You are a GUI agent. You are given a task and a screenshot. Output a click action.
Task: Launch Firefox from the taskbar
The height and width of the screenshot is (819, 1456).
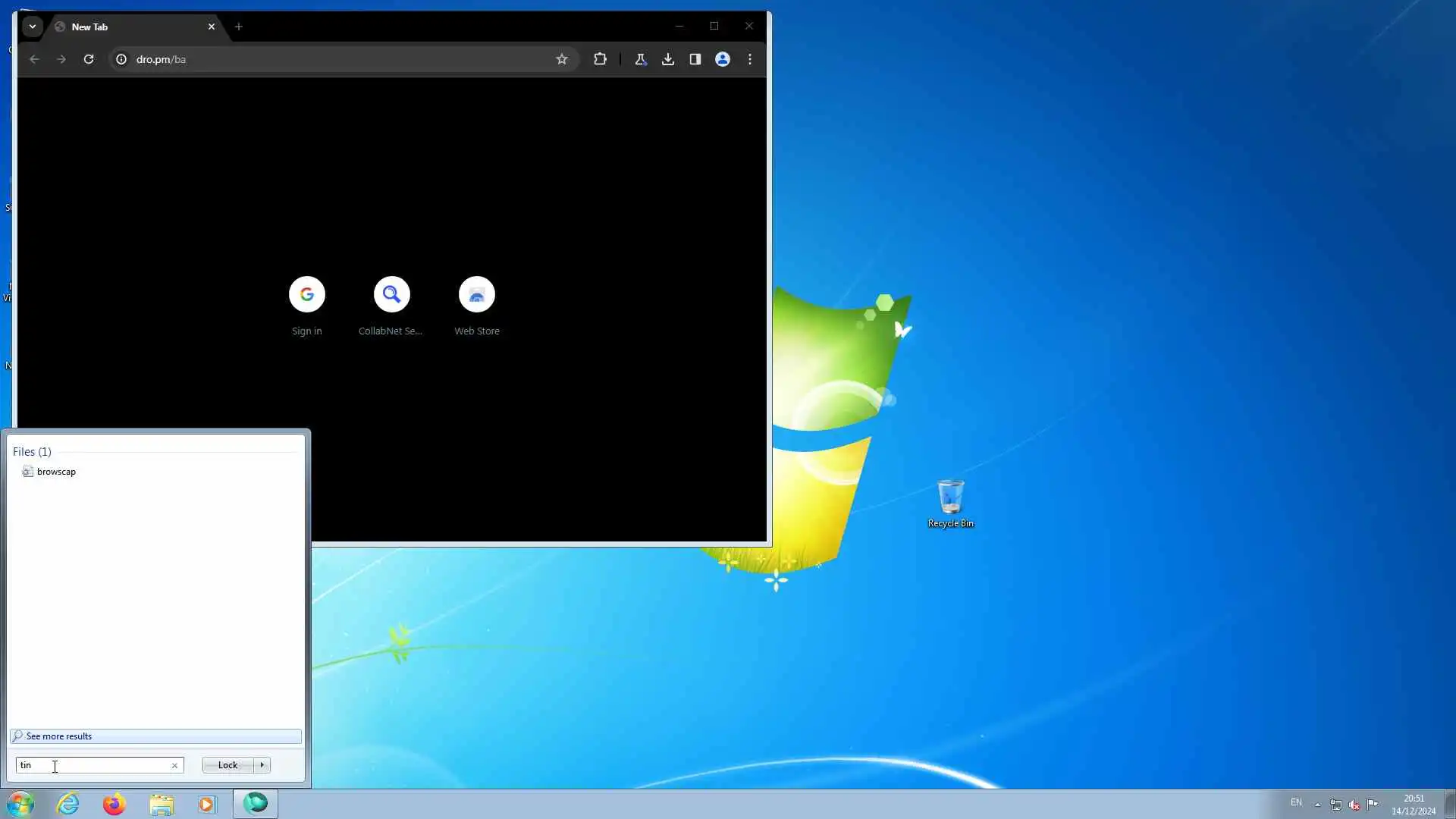coord(115,804)
